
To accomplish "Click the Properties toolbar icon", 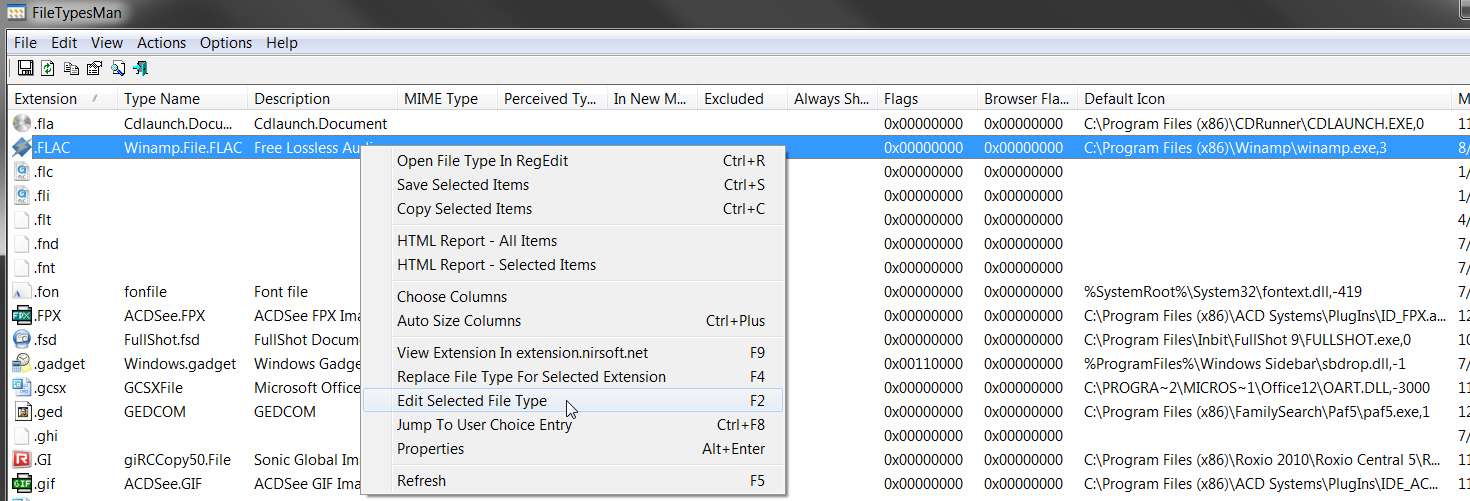I will point(94,69).
